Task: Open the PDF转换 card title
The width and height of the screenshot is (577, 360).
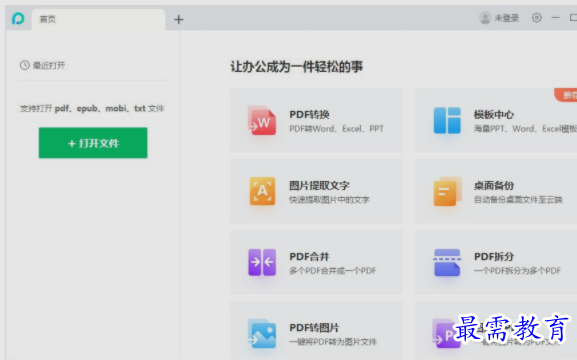Action: tap(309, 114)
